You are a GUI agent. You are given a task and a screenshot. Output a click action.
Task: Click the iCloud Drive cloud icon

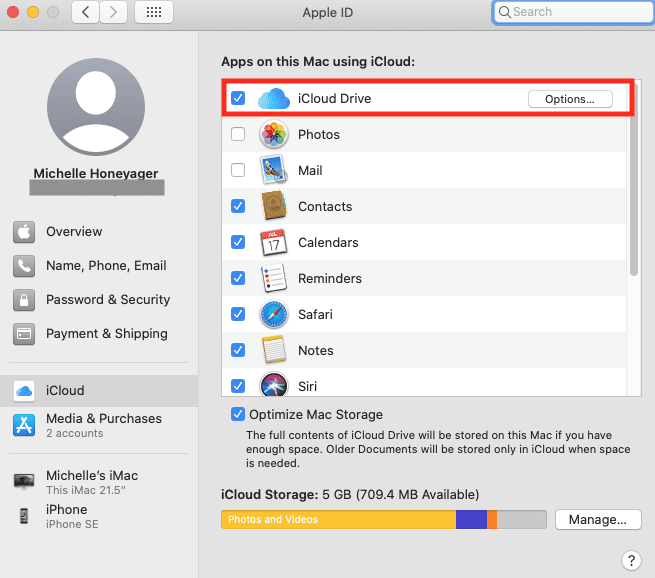(274, 99)
